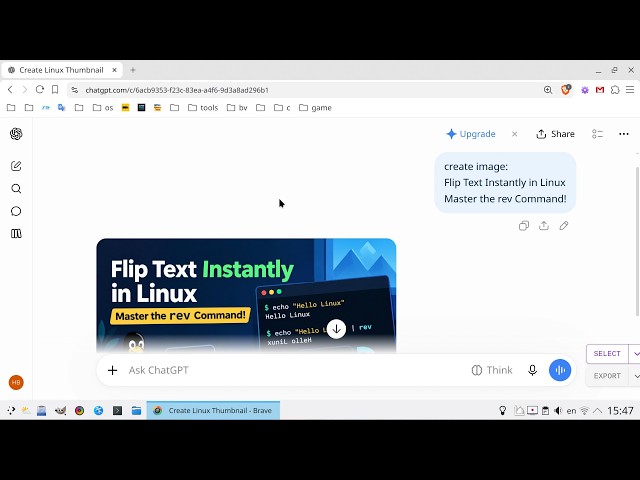Open the 'tools' bookmarks folder
Viewport: 640px width, 480px height.
click(203, 108)
